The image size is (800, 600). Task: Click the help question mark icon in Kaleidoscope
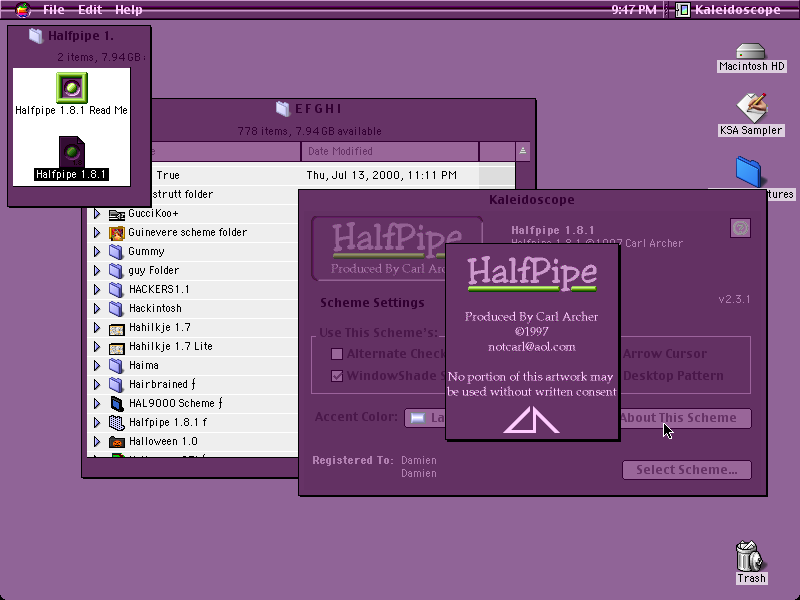tap(740, 228)
